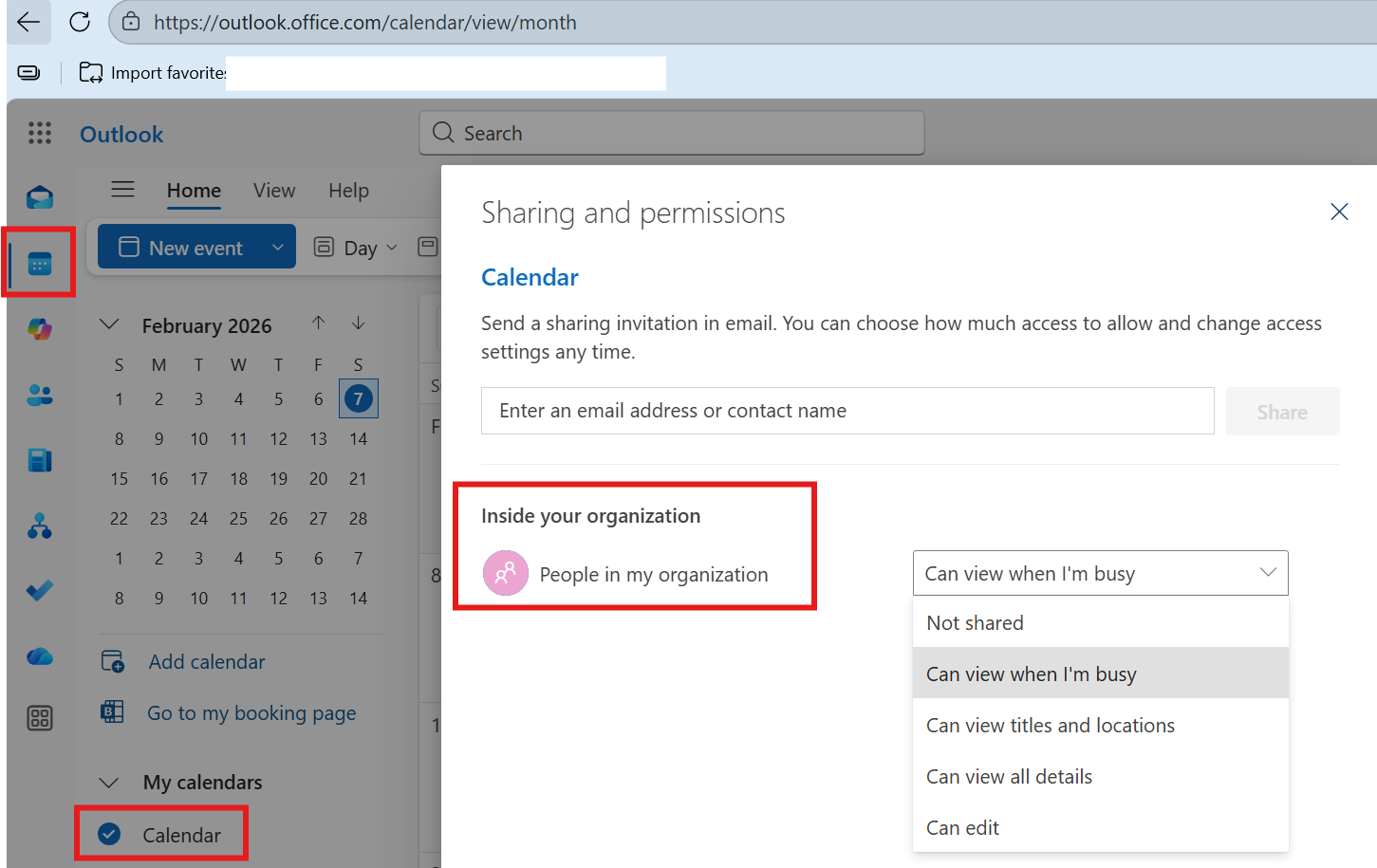The height and width of the screenshot is (868, 1377).
Task: Close the Sharing and permissions dialog
Action: [1339, 212]
